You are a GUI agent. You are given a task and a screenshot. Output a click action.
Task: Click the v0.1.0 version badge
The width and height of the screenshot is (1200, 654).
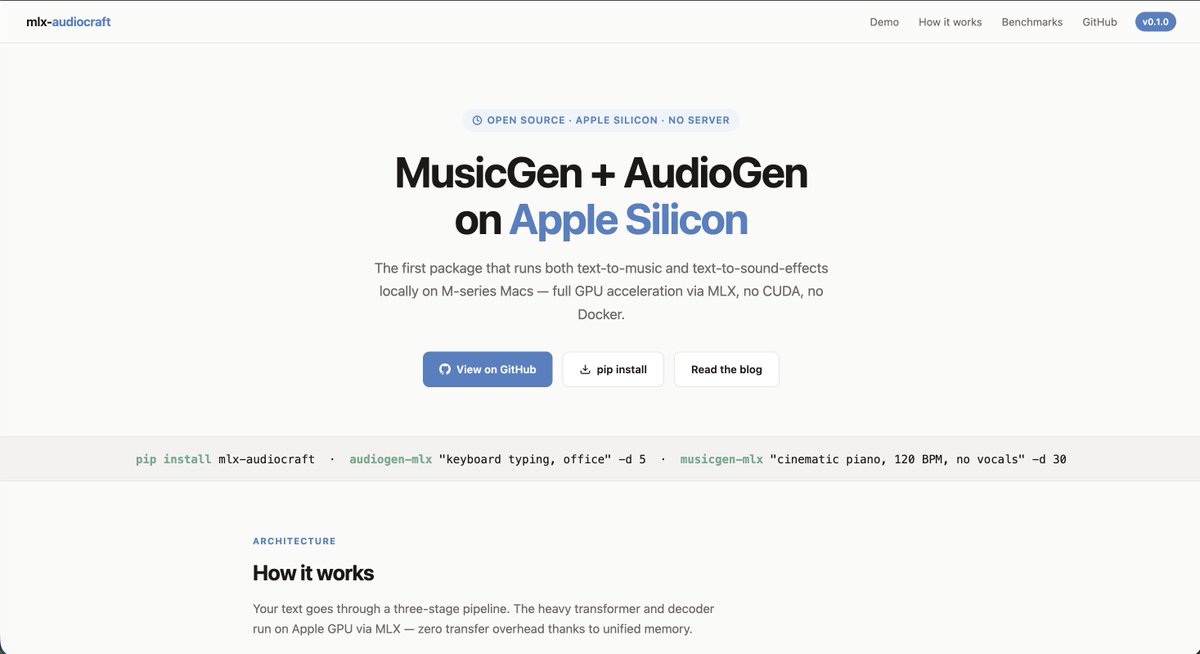[1155, 22]
